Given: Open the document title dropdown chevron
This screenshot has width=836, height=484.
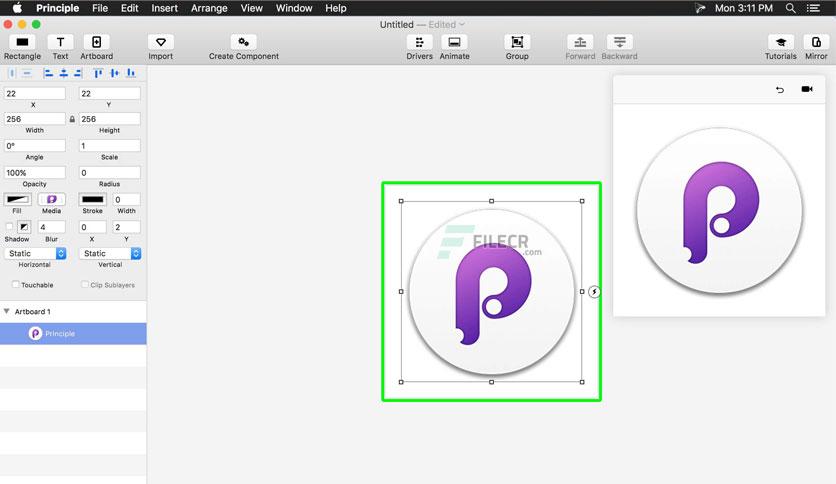Looking at the screenshot, I should pyautogui.click(x=462, y=25).
